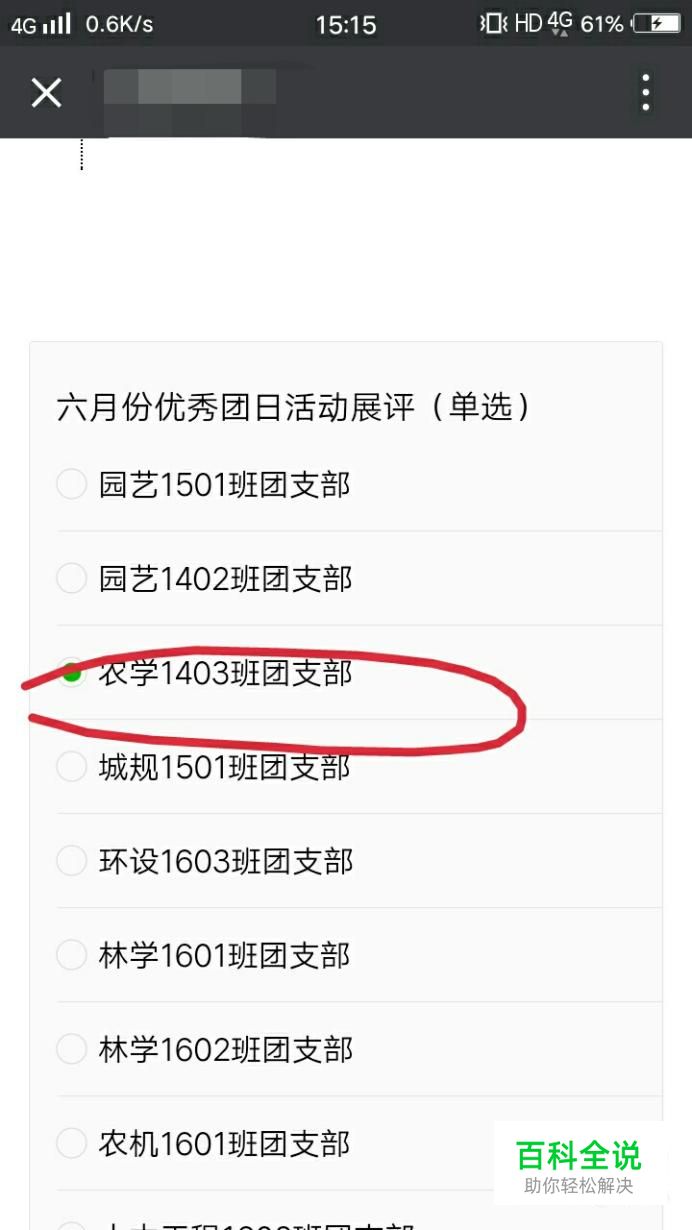The image size is (692, 1230).
Task: Tap the vibrate mode status icon
Action: click(494, 23)
